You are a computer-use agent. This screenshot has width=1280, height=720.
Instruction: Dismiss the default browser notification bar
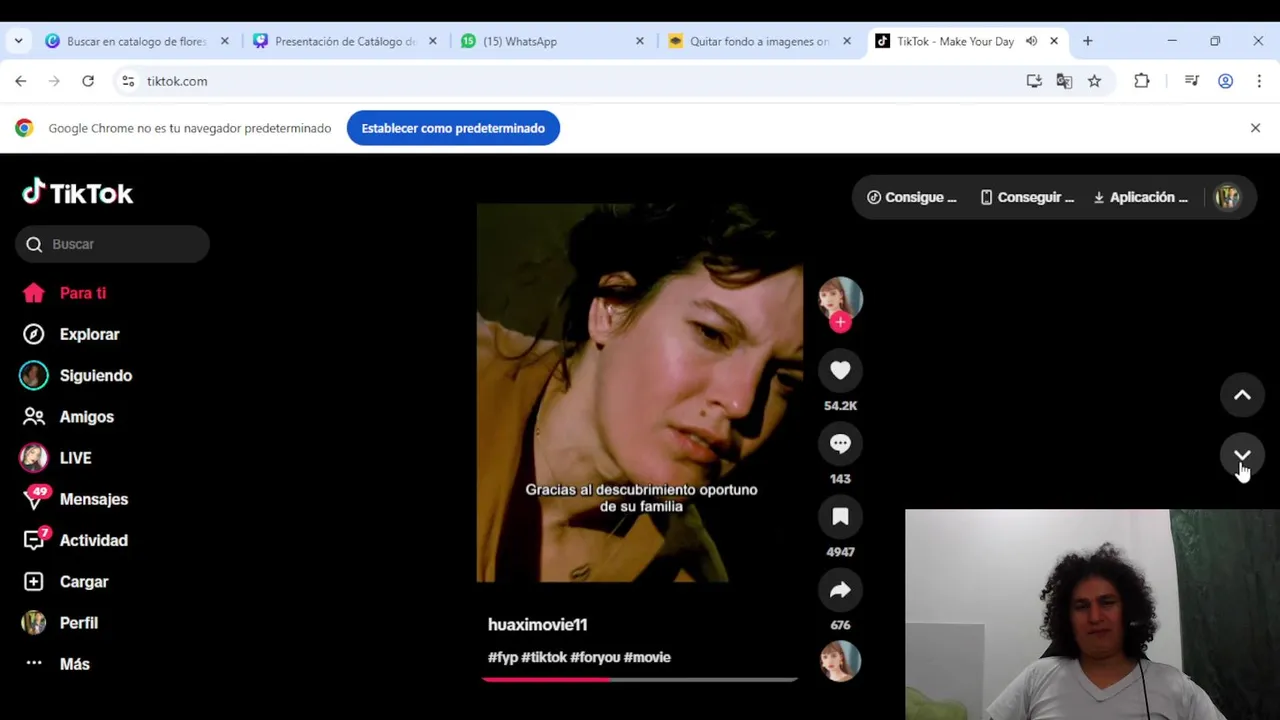pos(1255,128)
